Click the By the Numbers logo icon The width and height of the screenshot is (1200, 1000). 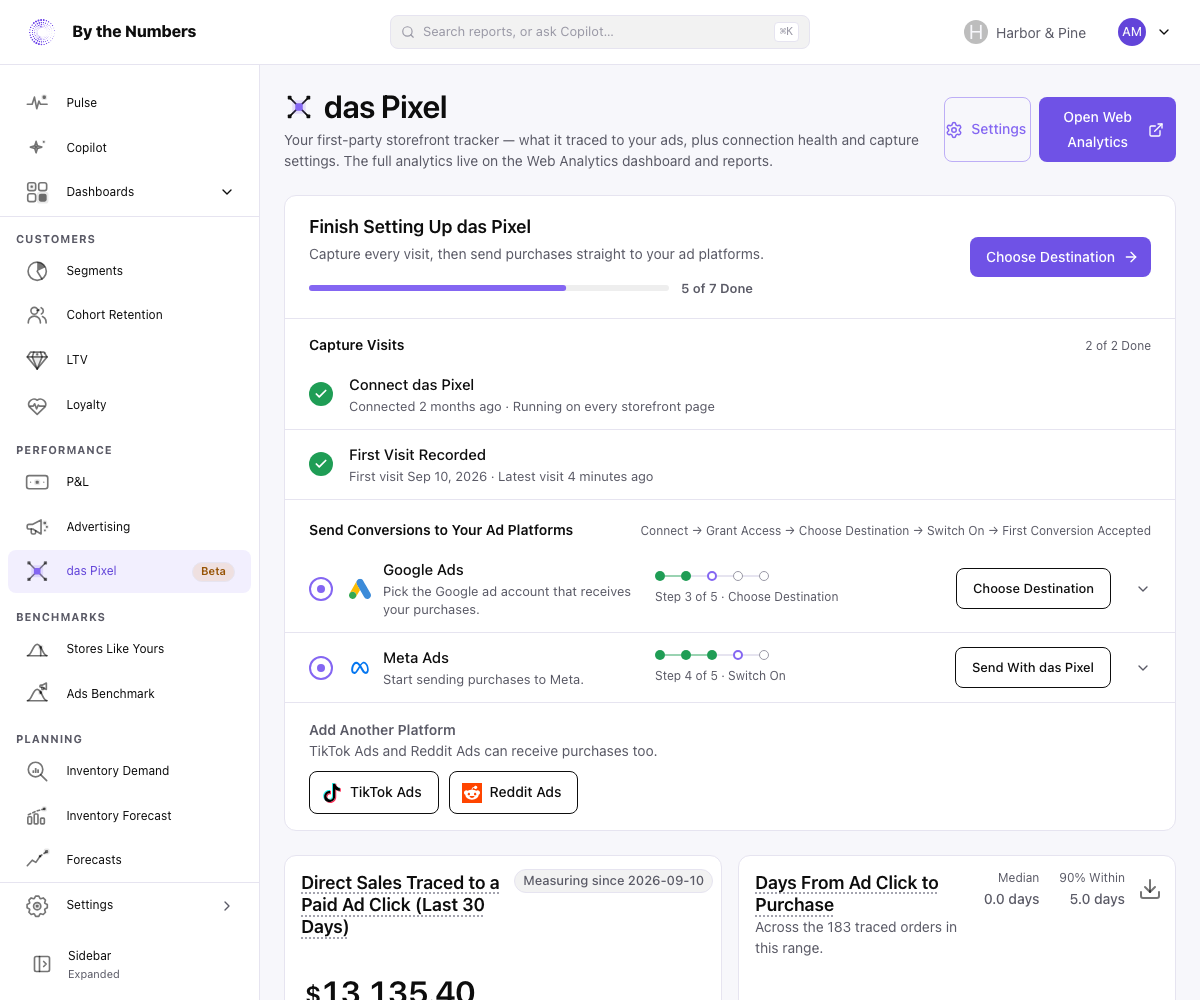click(42, 32)
